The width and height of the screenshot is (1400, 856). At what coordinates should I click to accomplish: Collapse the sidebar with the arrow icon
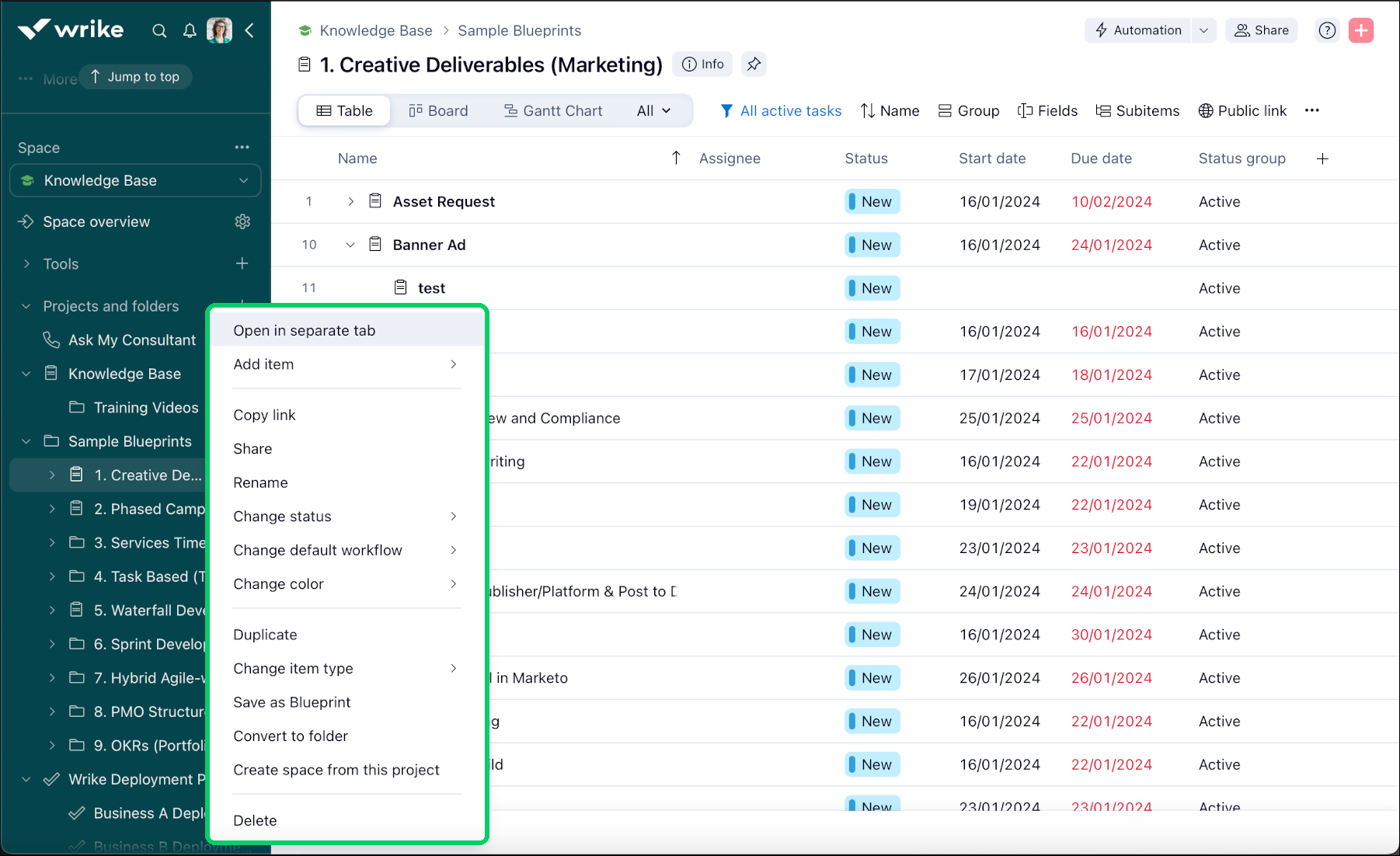[249, 31]
